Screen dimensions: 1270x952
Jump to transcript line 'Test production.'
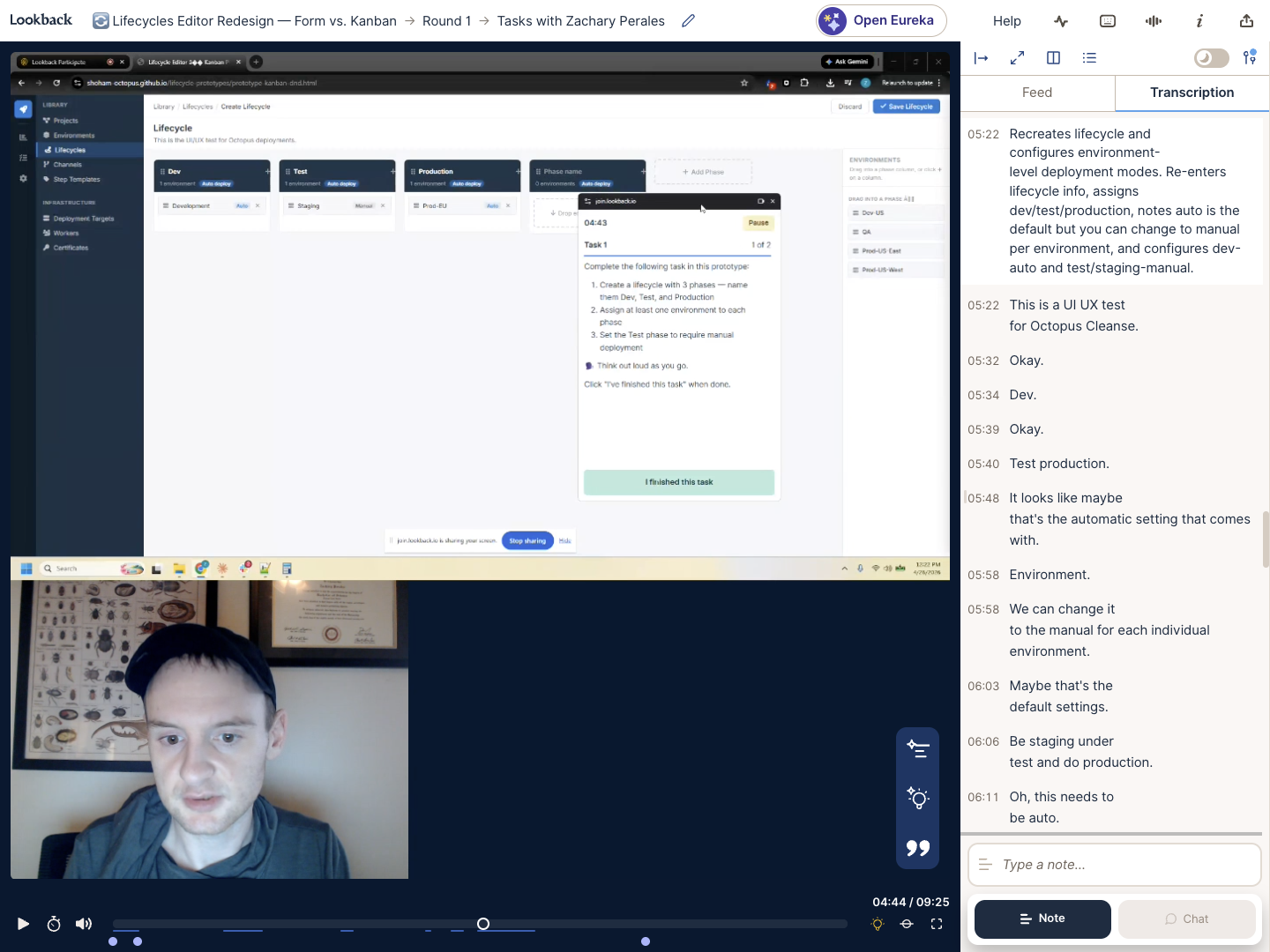1059,464
